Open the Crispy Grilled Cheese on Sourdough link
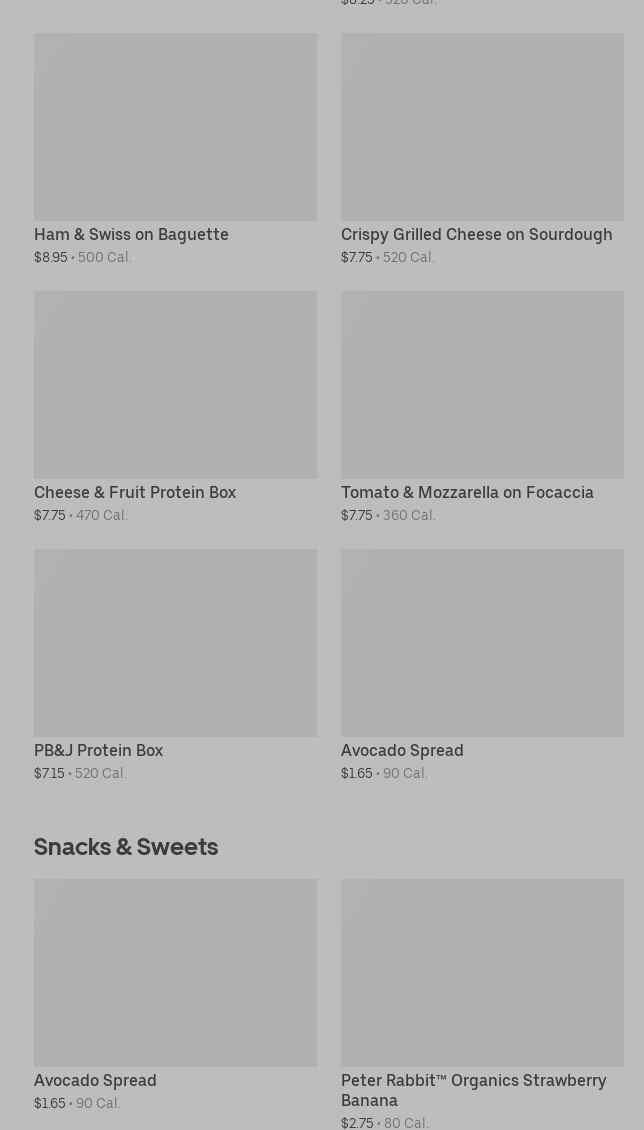The height and width of the screenshot is (1130, 644). [476, 235]
